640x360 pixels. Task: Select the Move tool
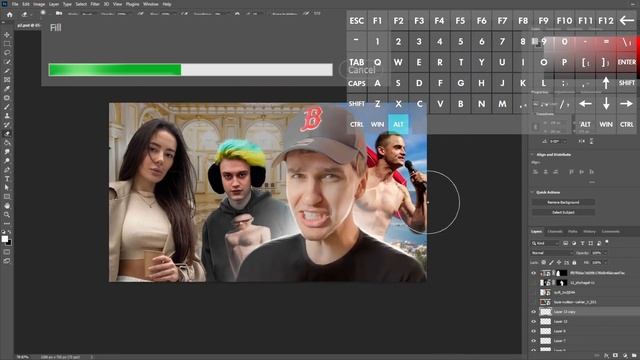click(x=7, y=35)
